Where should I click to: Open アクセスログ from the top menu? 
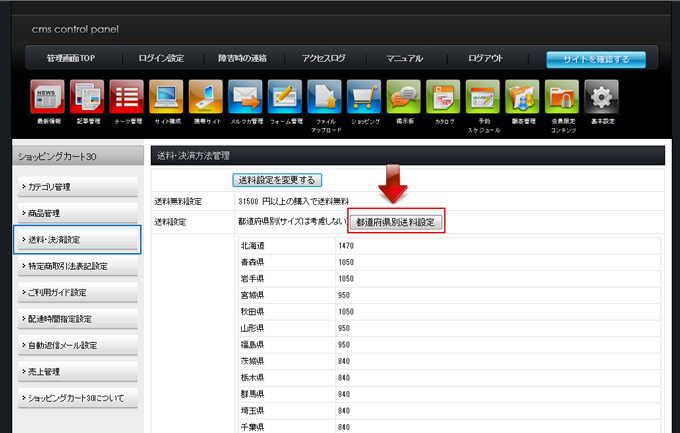pos(325,59)
